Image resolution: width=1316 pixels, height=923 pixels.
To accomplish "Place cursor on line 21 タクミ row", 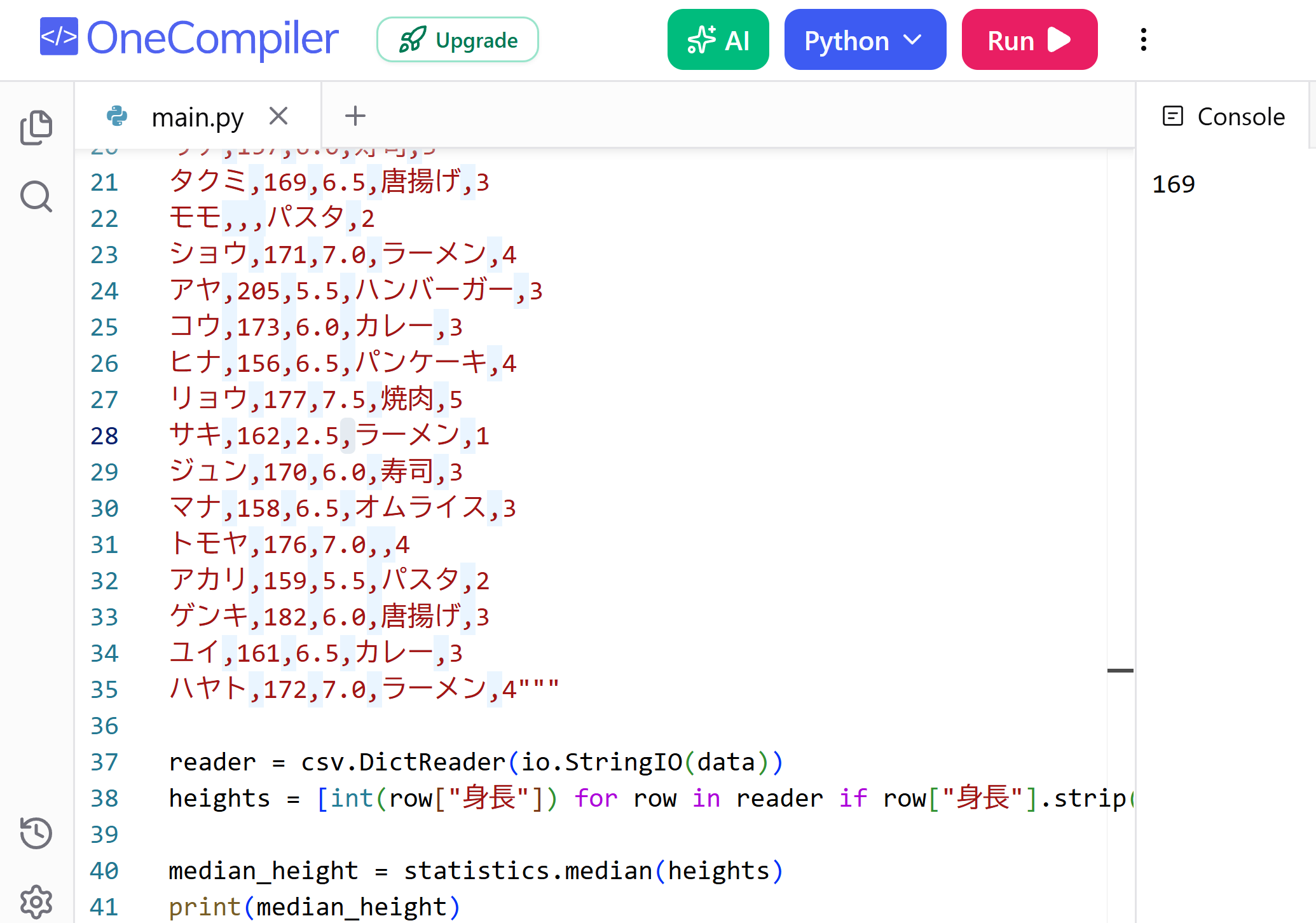I will [329, 182].
